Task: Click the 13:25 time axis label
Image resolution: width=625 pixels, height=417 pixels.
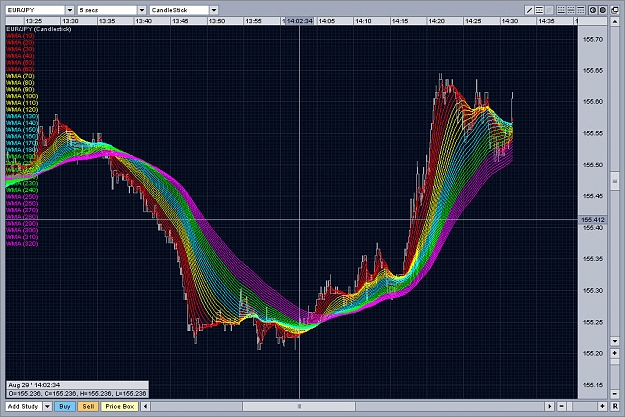Action: tap(33, 21)
